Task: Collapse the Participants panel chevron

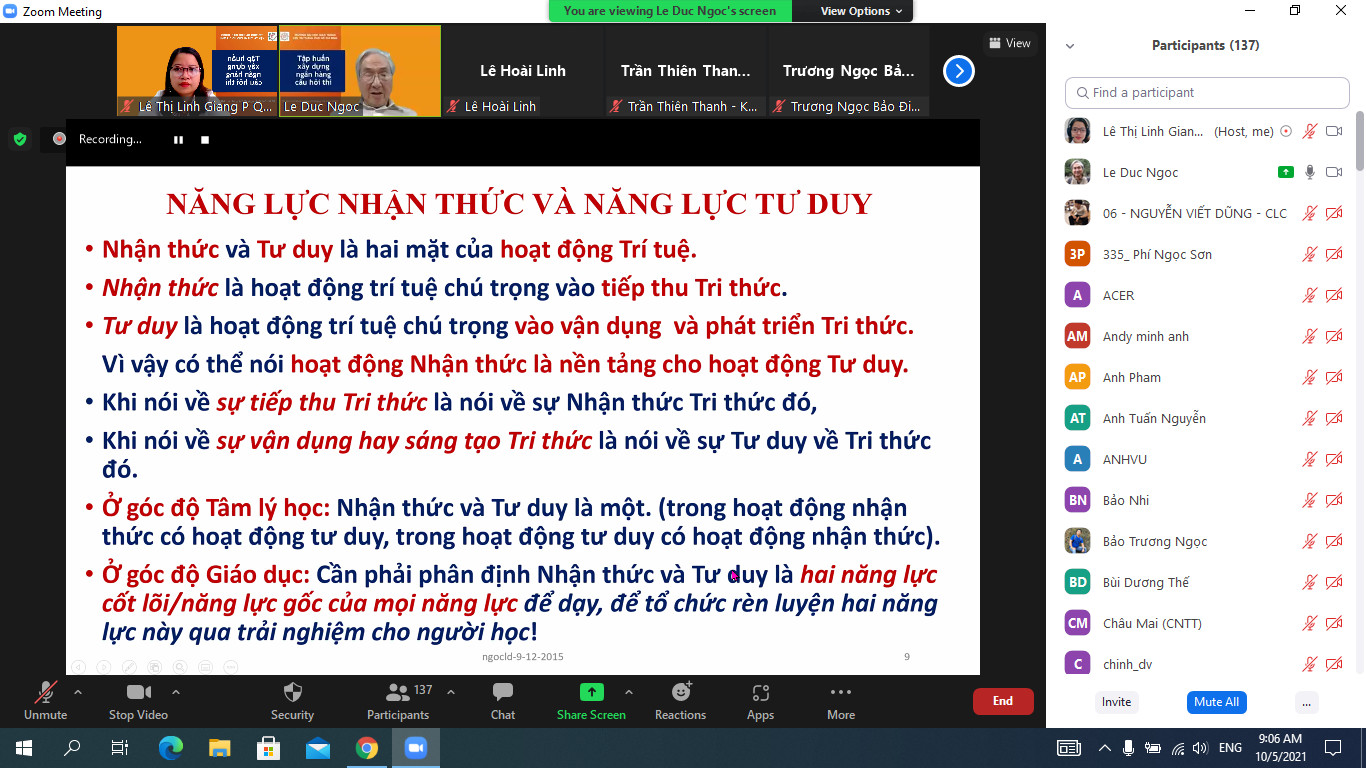Action: click(1070, 46)
